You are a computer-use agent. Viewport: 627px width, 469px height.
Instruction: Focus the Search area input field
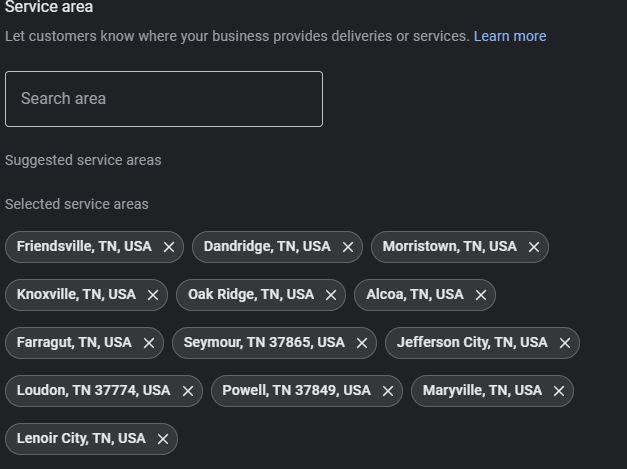coord(164,99)
